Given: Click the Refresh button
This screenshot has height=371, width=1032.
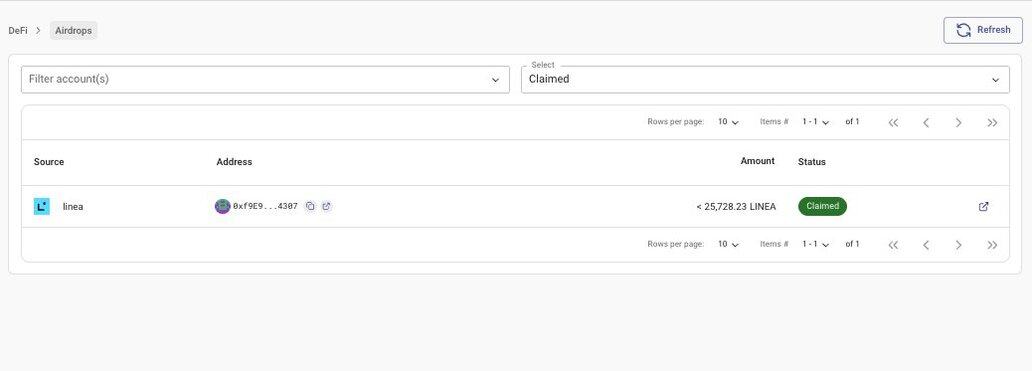Looking at the screenshot, I should click(983, 30).
